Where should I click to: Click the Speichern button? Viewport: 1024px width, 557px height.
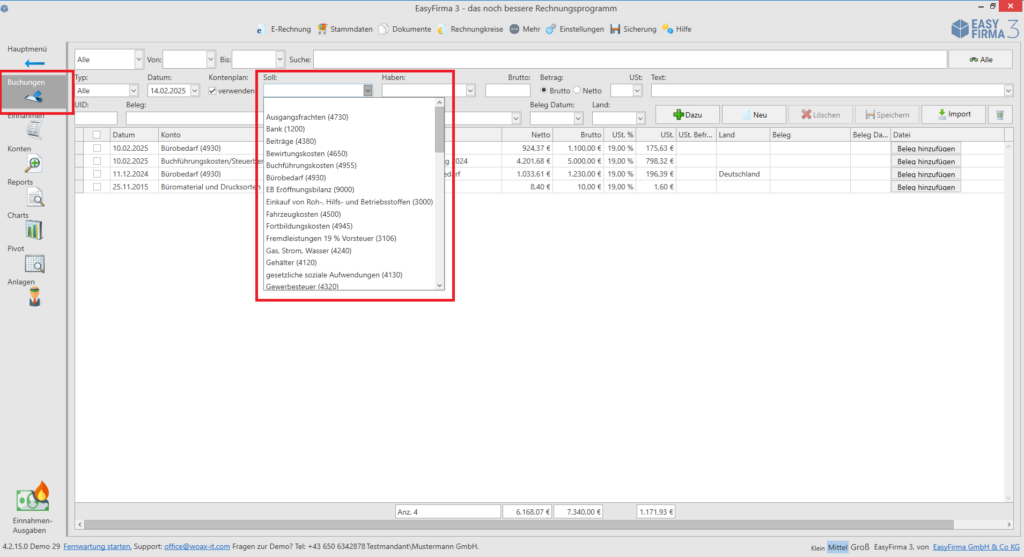[x=888, y=115]
